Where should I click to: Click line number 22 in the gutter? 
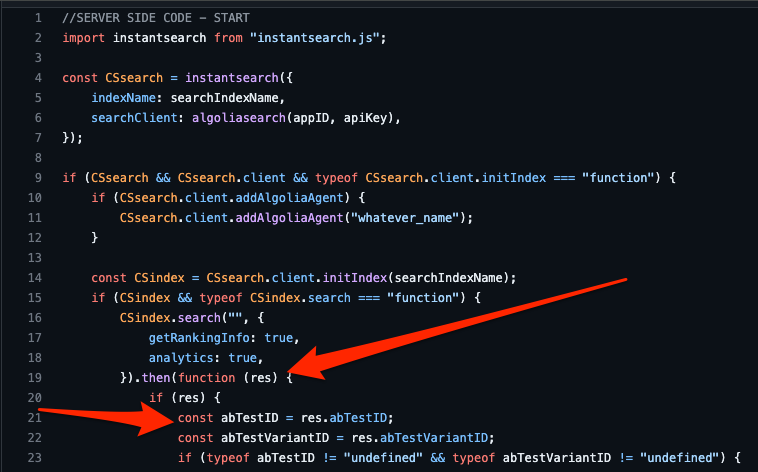click(x=35, y=438)
